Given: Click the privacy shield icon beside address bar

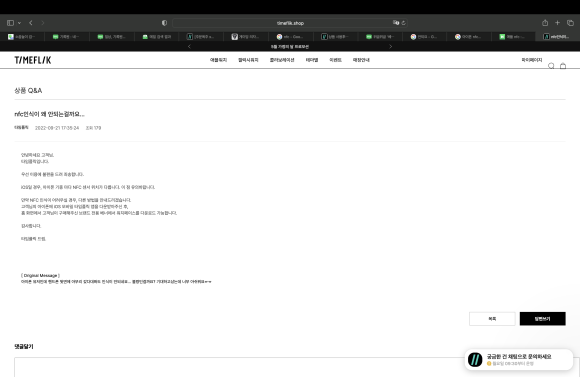Looking at the screenshot, I should [164, 23].
